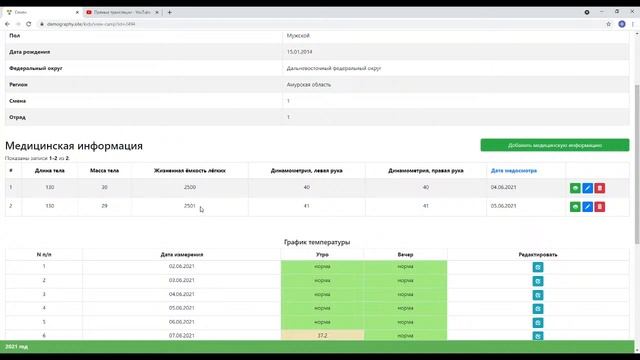
Task: Click the Динамометрия, правая рука header
Action: click(426, 171)
